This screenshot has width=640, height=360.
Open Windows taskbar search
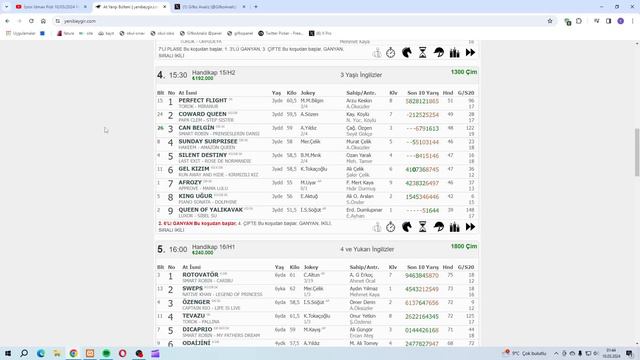pos(24,353)
